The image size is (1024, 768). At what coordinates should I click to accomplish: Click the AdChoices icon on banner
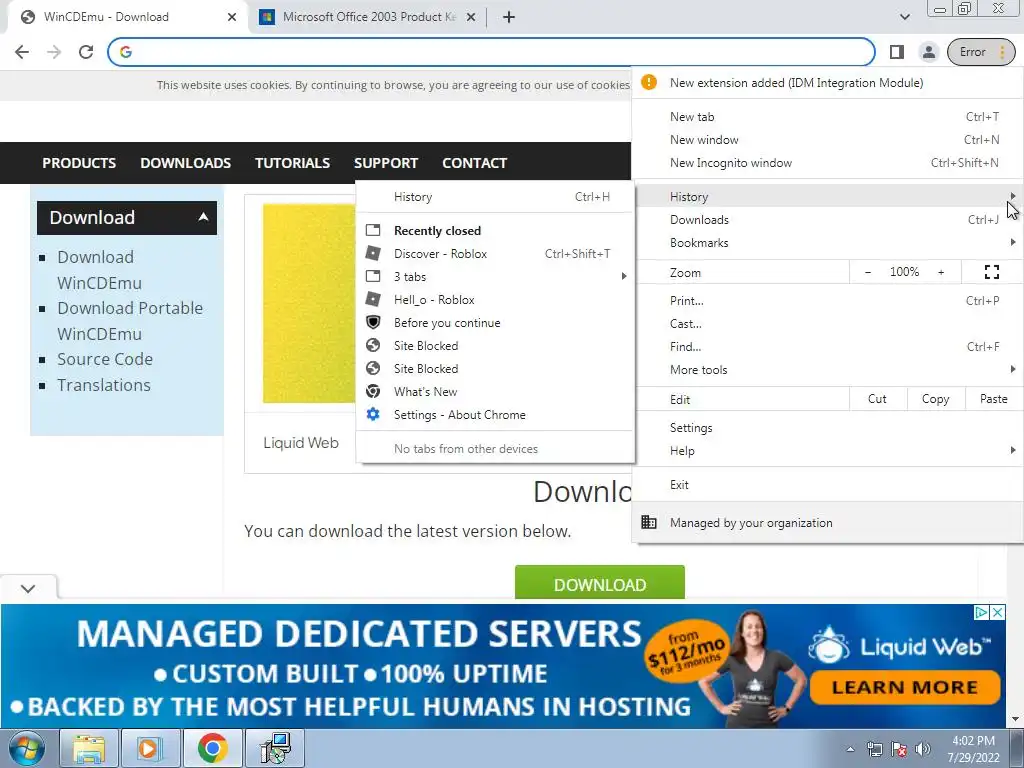(x=981, y=613)
